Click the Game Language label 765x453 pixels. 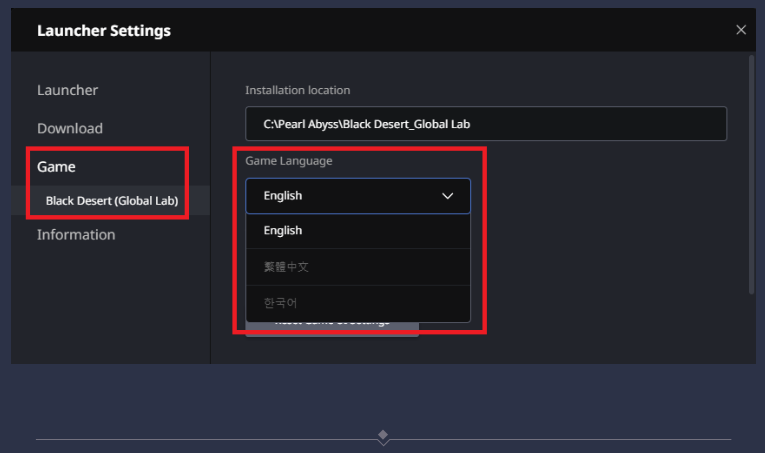pyautogui.click(x=289, y=161)
